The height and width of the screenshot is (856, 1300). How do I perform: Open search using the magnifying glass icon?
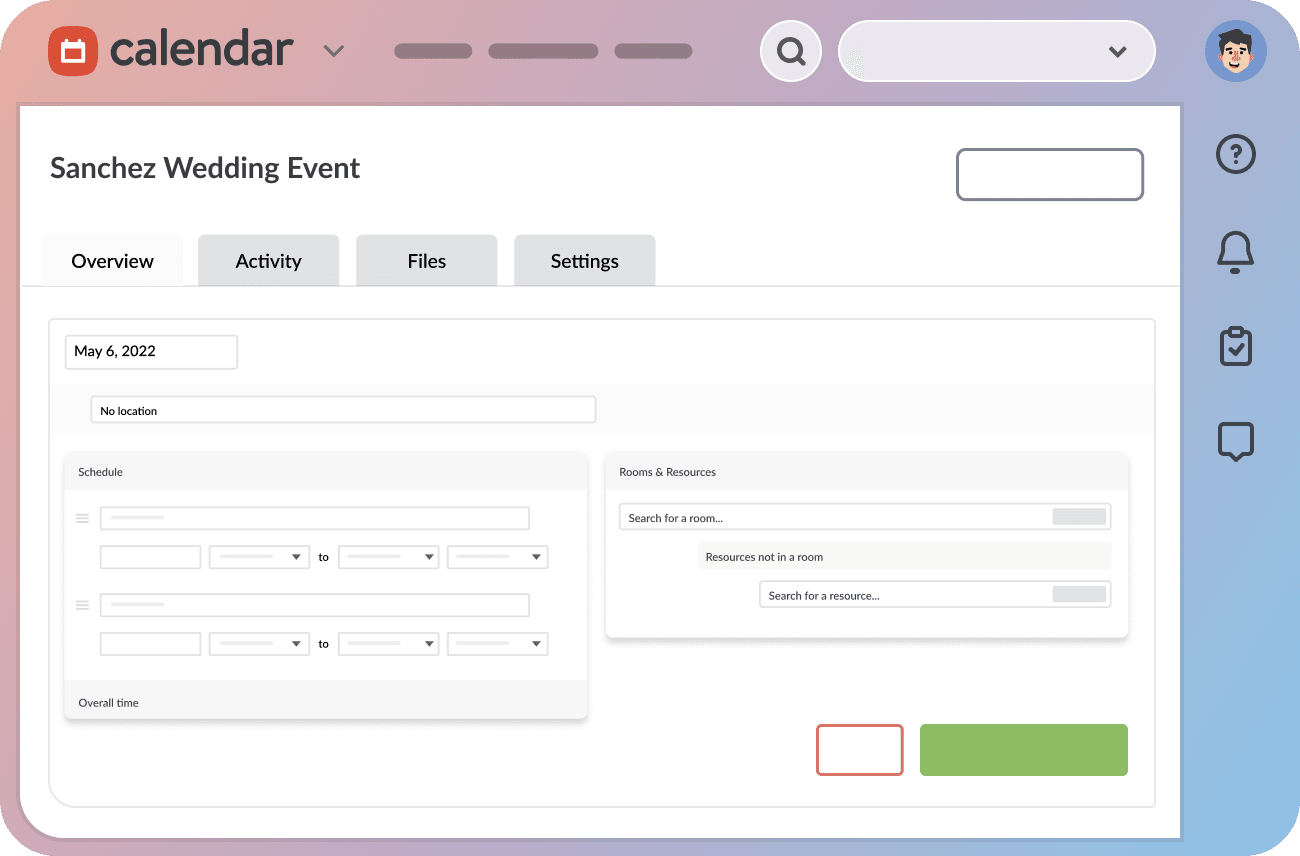point(790,50)
